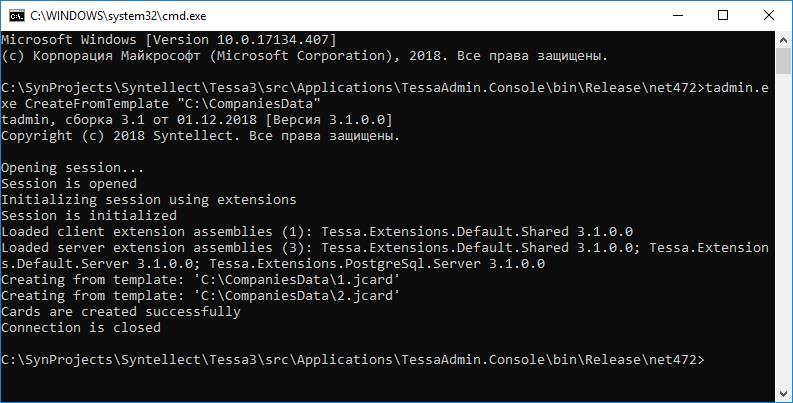Click the 'Connection is closed' line
Screen dimensions: 793x403
coord(81,327)
